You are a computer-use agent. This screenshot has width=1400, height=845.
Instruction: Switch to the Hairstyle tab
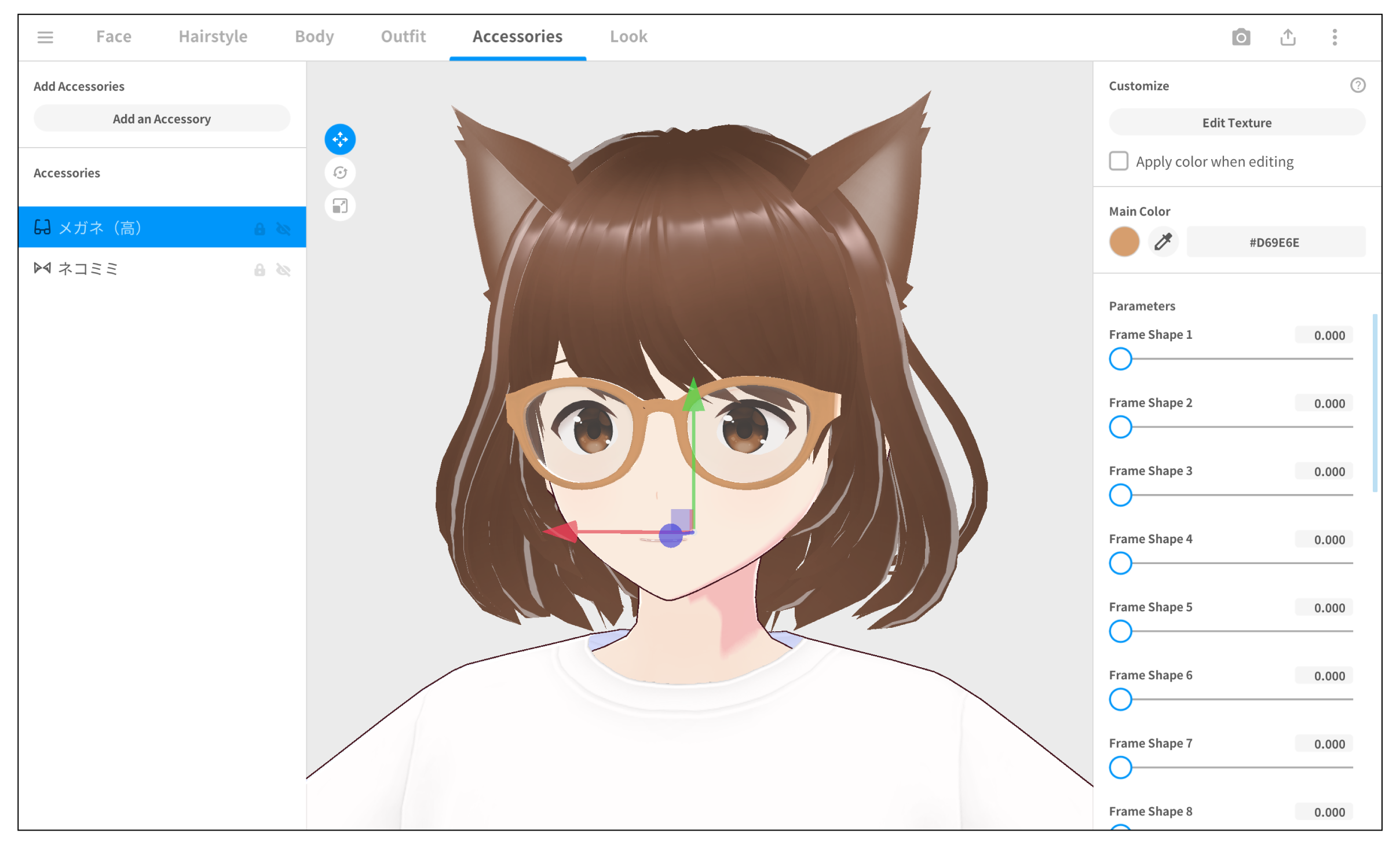click(x=213, y=36)
